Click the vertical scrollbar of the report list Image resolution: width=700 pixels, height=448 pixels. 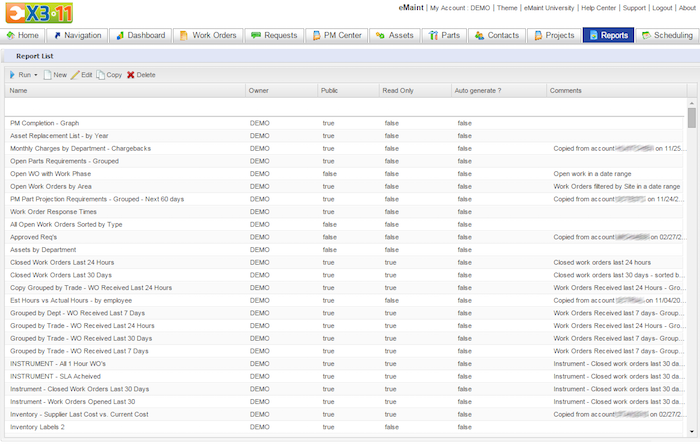coord(692,119)
